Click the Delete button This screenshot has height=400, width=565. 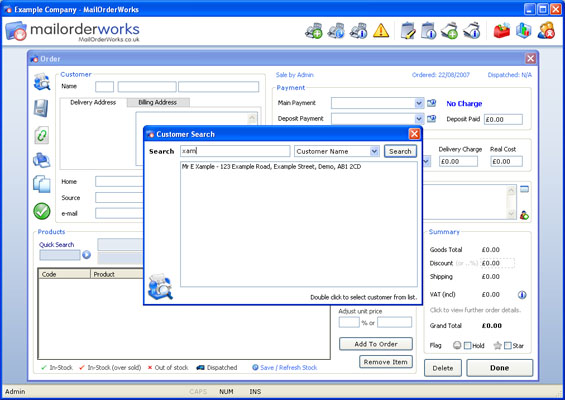(x=443, y=368)
